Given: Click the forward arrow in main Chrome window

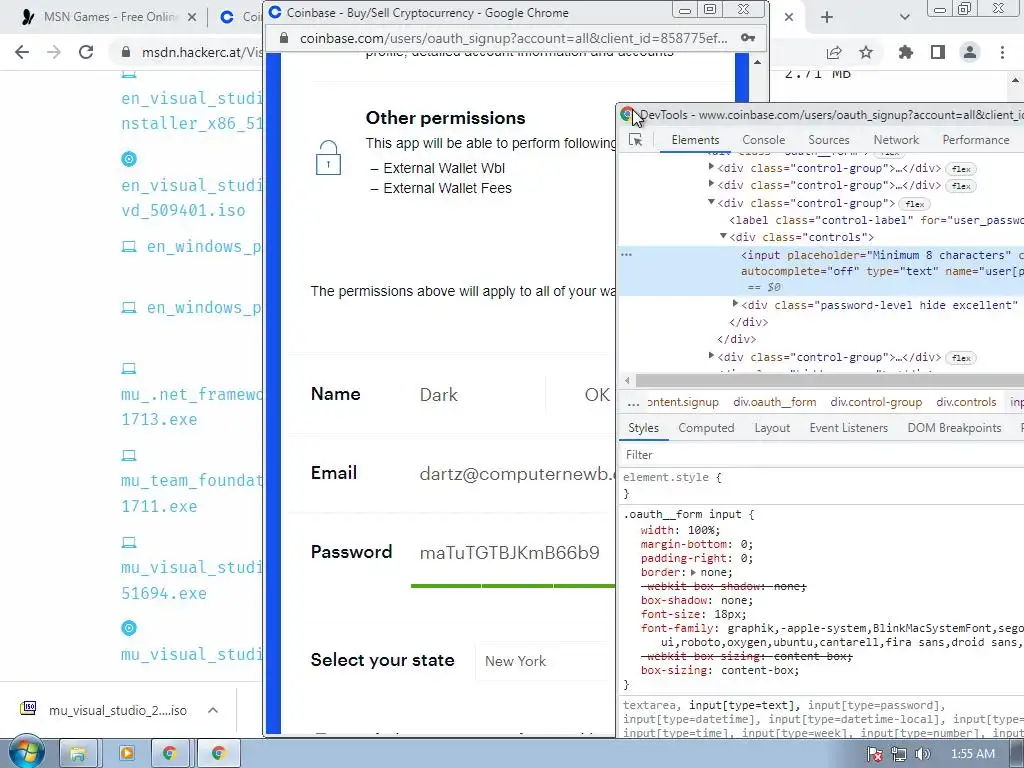Looking at the screenshot, I should pos(54,52).
